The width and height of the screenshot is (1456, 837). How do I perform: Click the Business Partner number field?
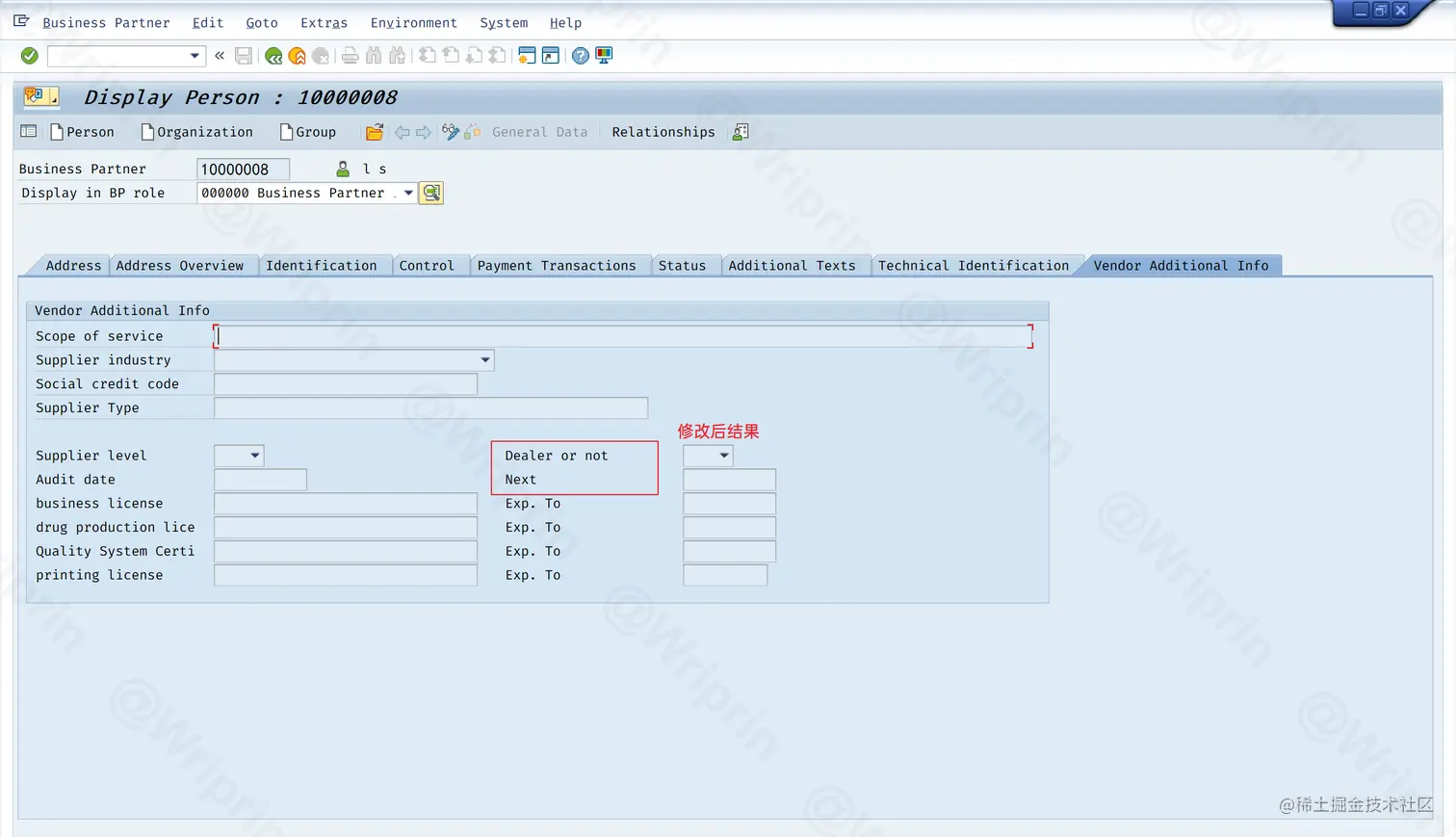[x=243, y=170]
